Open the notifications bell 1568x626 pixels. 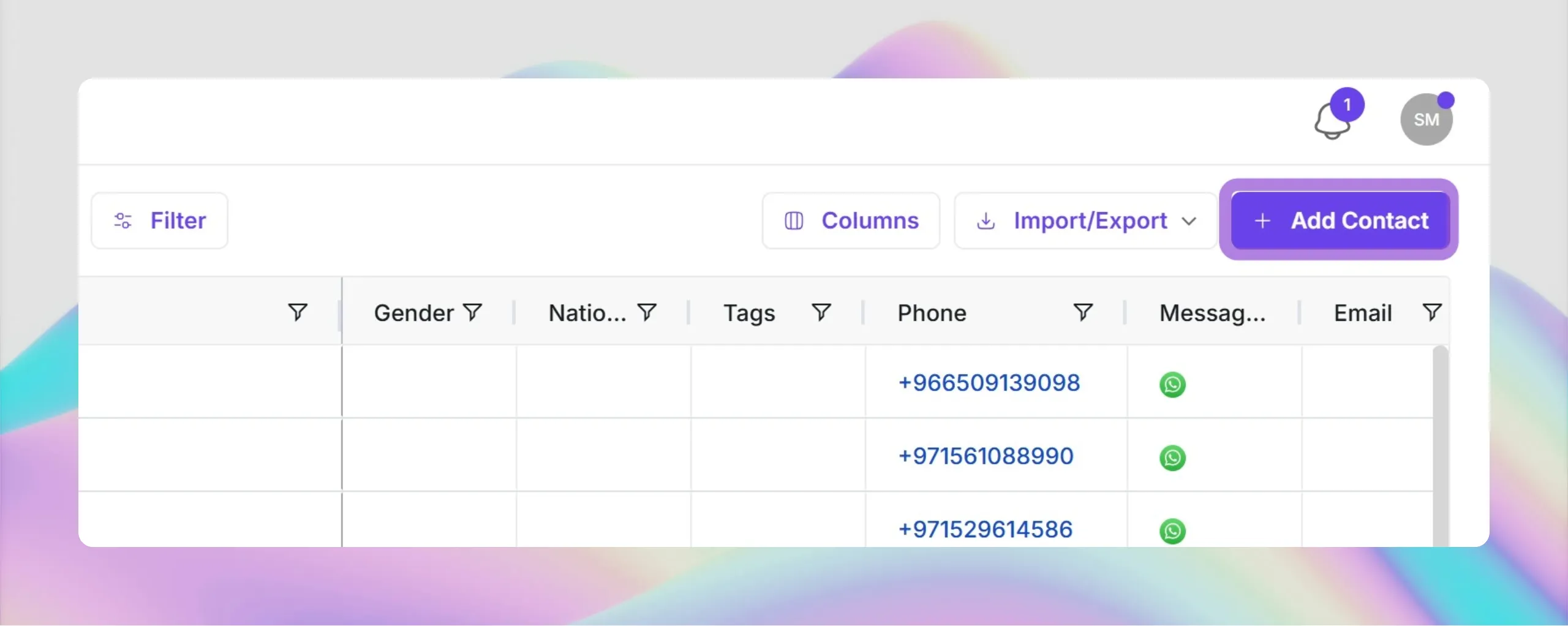(x=1333, y=121)
